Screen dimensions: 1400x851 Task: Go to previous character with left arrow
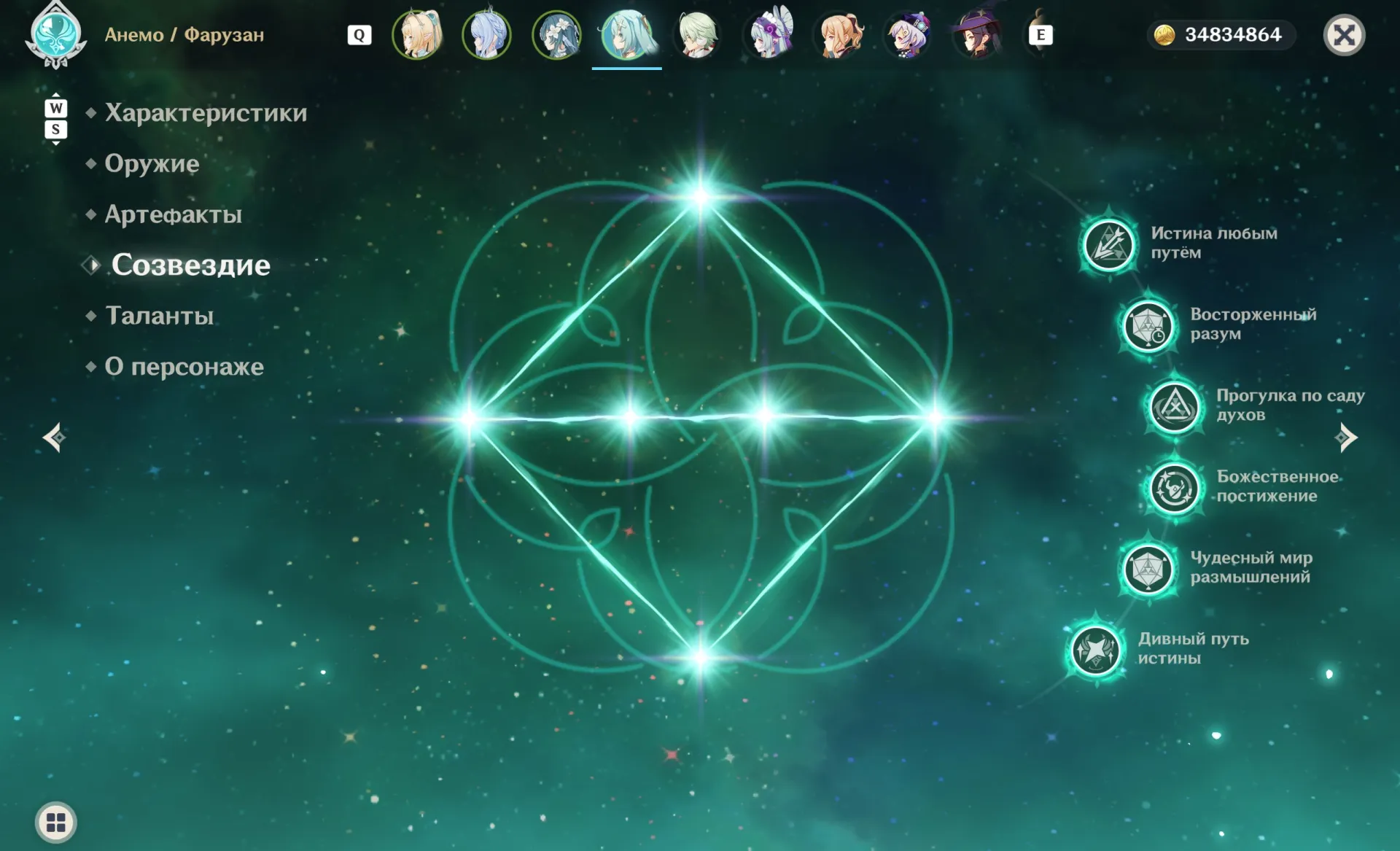click(55, 438)
